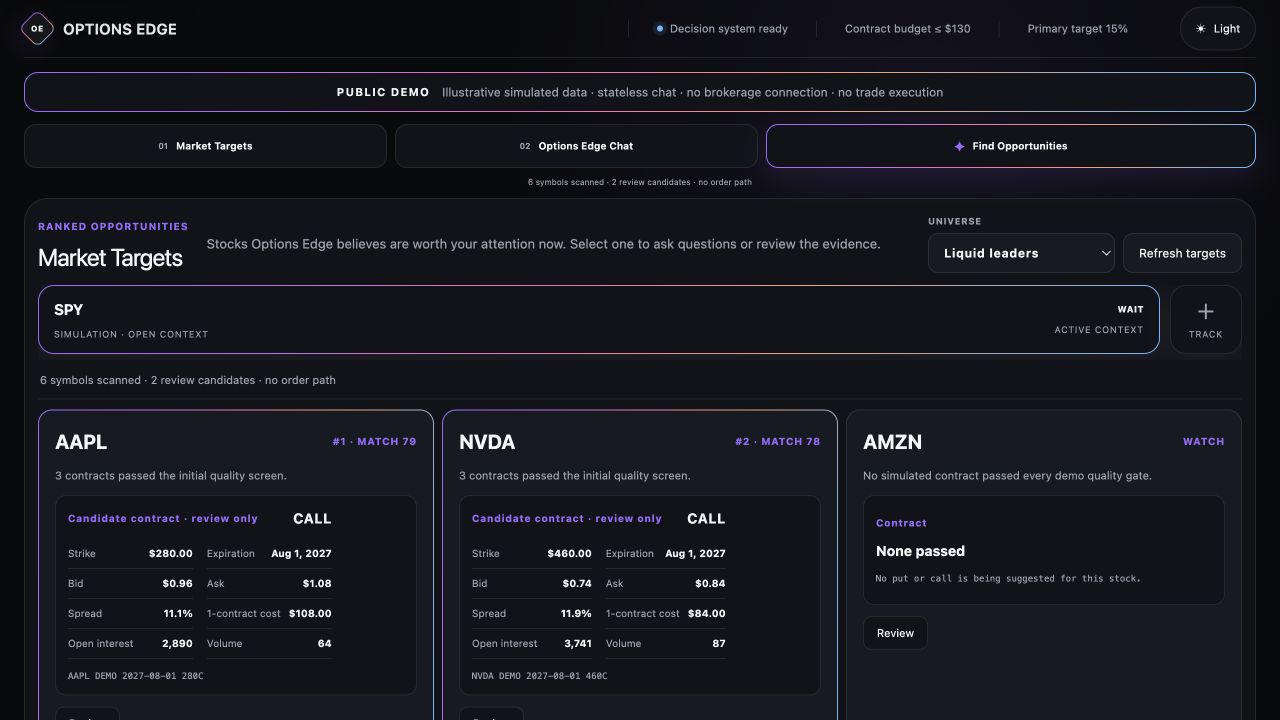Click Find Opportunities button
The height and width of the screenshot is (720, 1280).
tap(1010, 146)
